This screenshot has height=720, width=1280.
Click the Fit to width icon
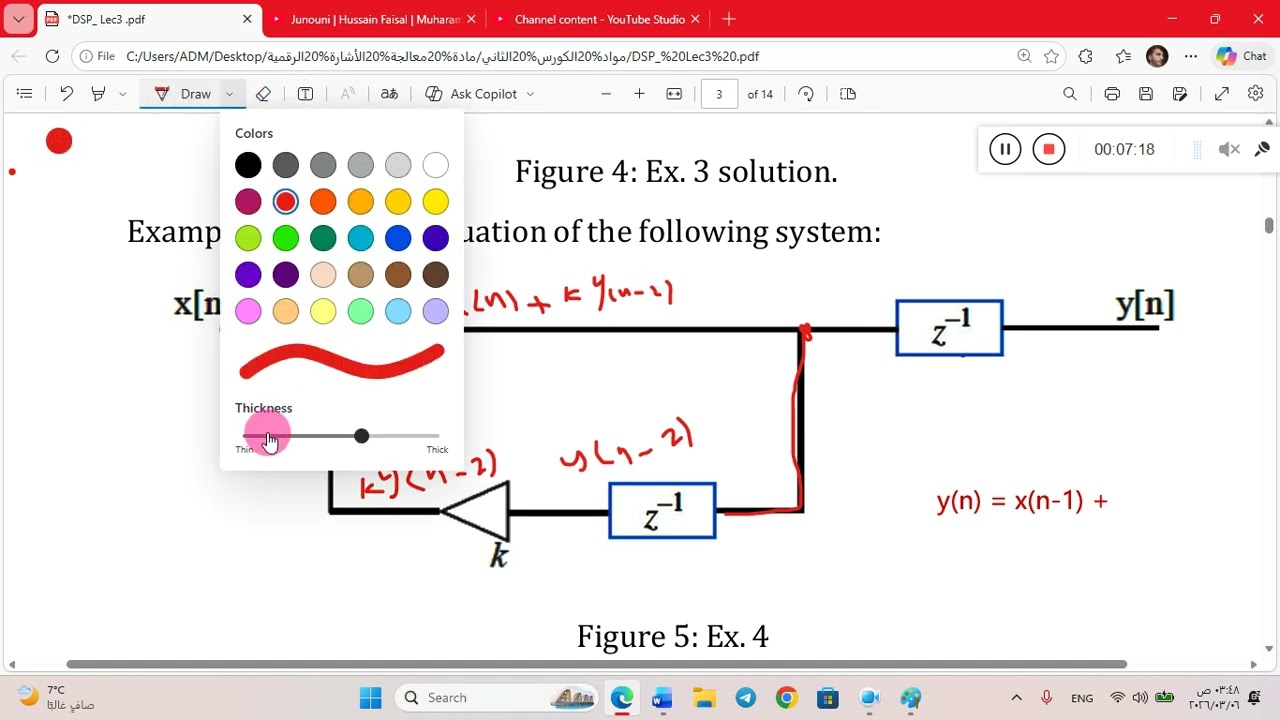click(x=674, y=94)
